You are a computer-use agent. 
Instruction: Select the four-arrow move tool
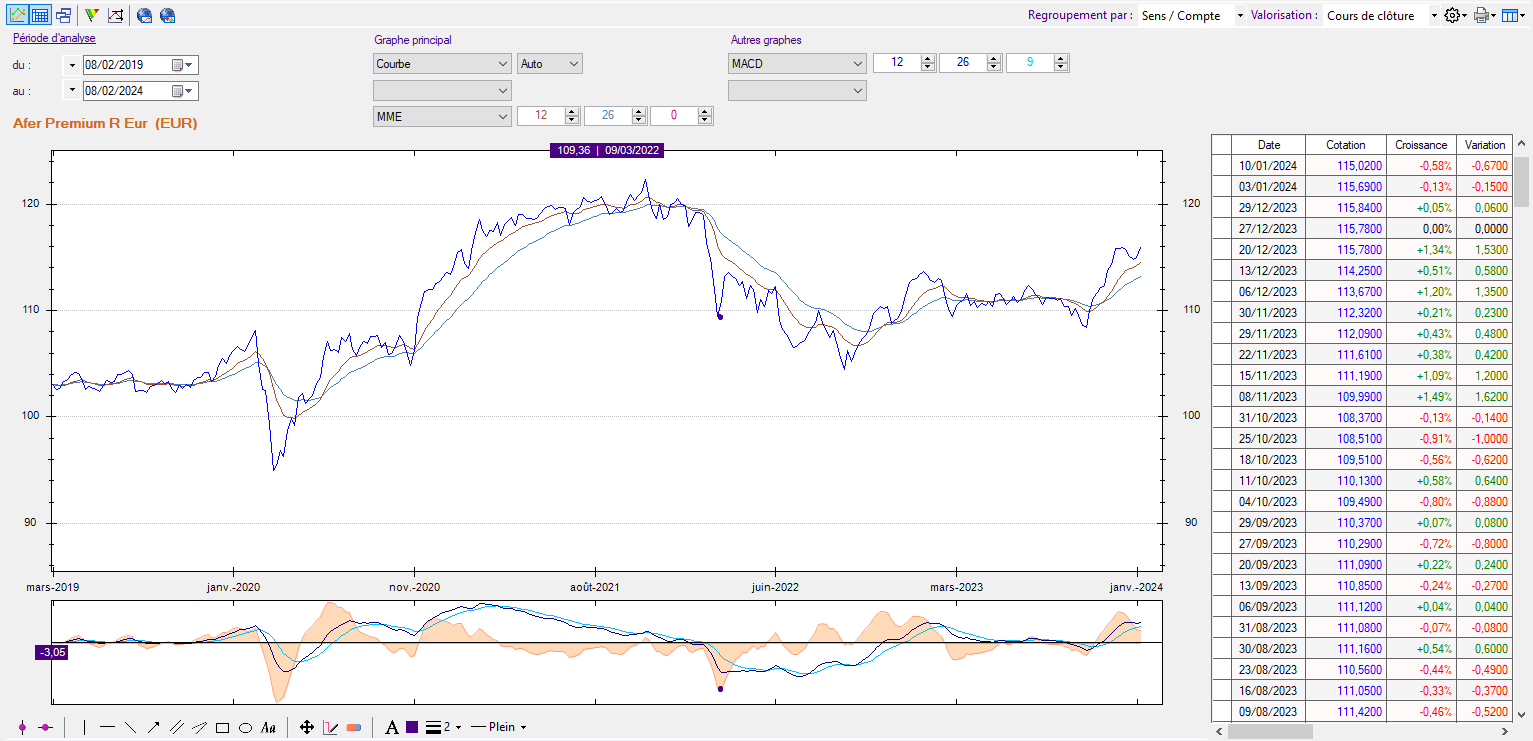coord(307,728)
